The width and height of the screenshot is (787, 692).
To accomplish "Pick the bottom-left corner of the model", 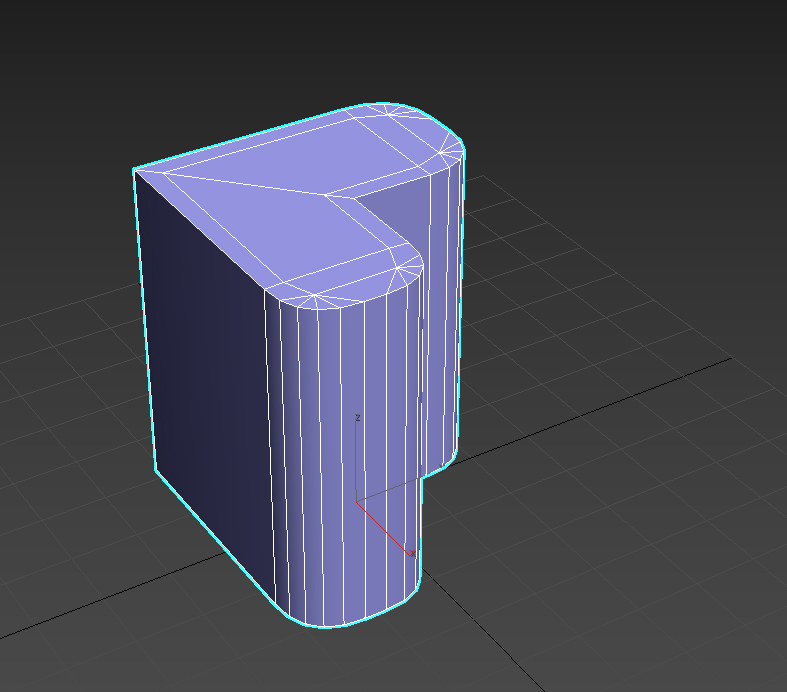I will [x=158, y=470].
